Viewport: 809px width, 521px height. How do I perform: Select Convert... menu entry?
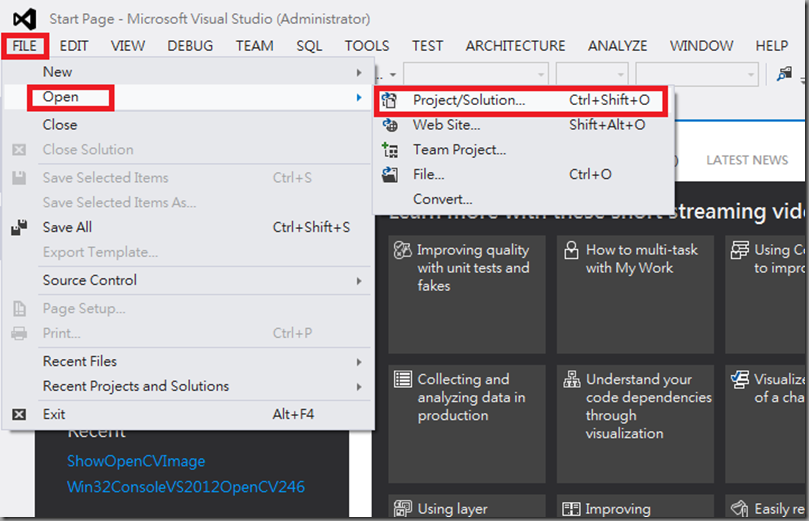tap(523, 199)
